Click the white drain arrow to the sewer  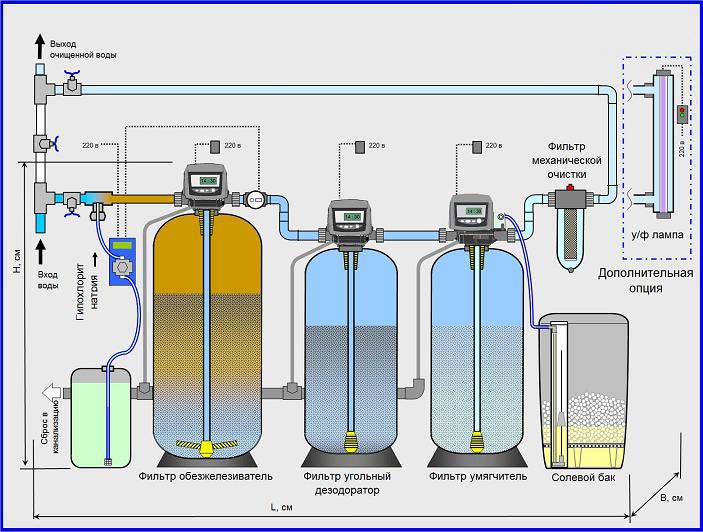pyautogui.click(x=52, y=392)
